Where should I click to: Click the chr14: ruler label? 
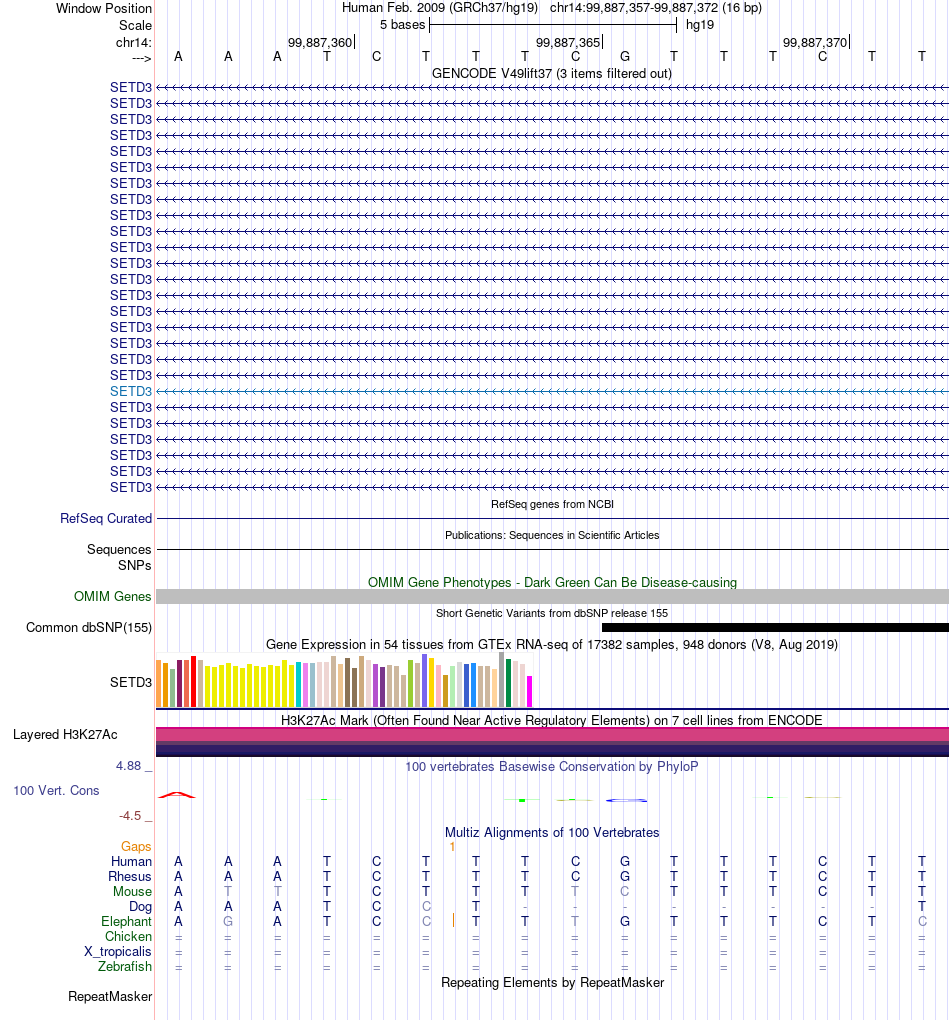pos(134,42)
